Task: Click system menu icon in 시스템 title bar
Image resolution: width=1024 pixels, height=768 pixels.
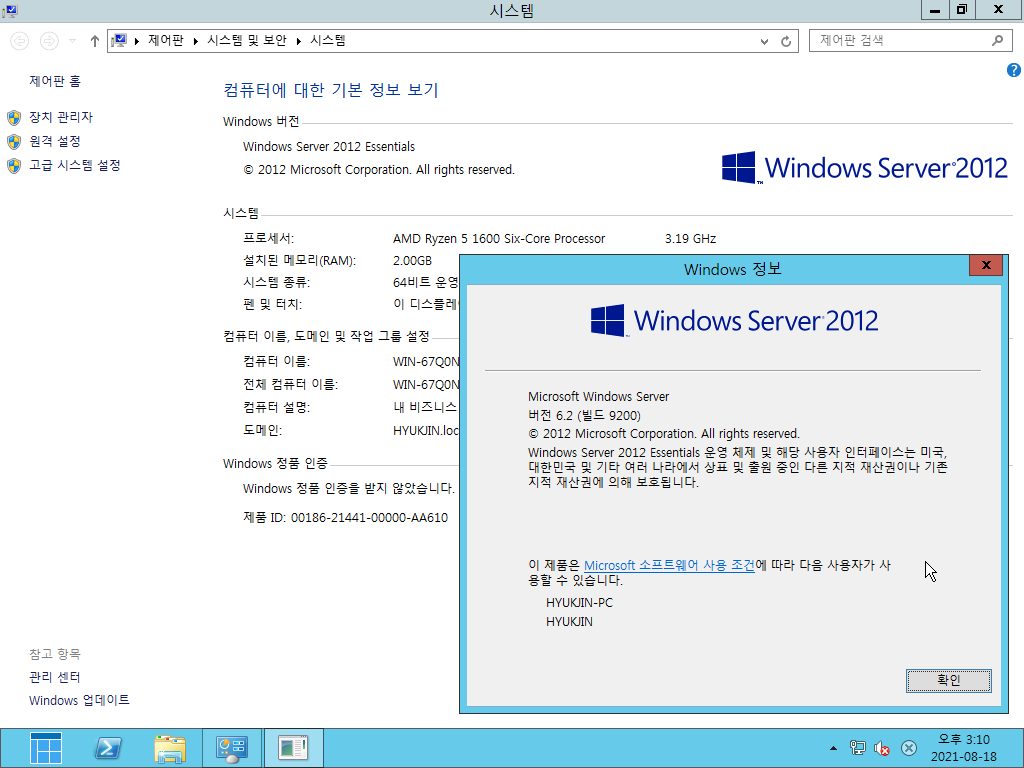Action: click(x=9, y=10)
